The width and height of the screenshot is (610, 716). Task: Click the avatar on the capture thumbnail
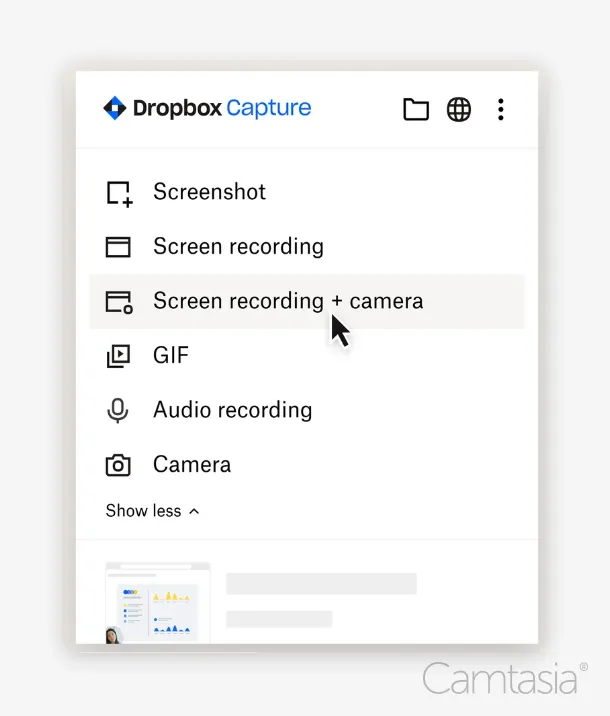tap(113, 636)
